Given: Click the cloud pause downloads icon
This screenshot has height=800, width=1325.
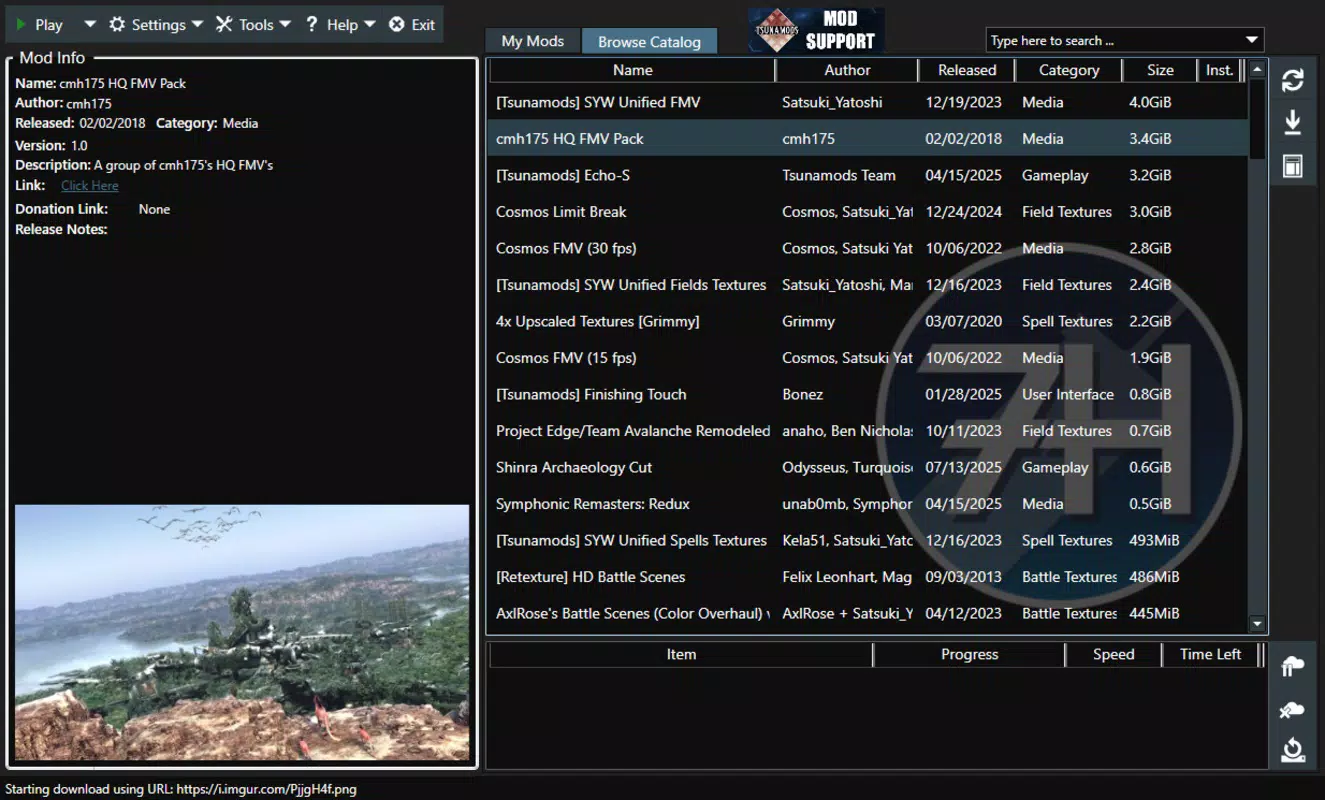Looking at the screenshot, I should (x=1293, y=666).
